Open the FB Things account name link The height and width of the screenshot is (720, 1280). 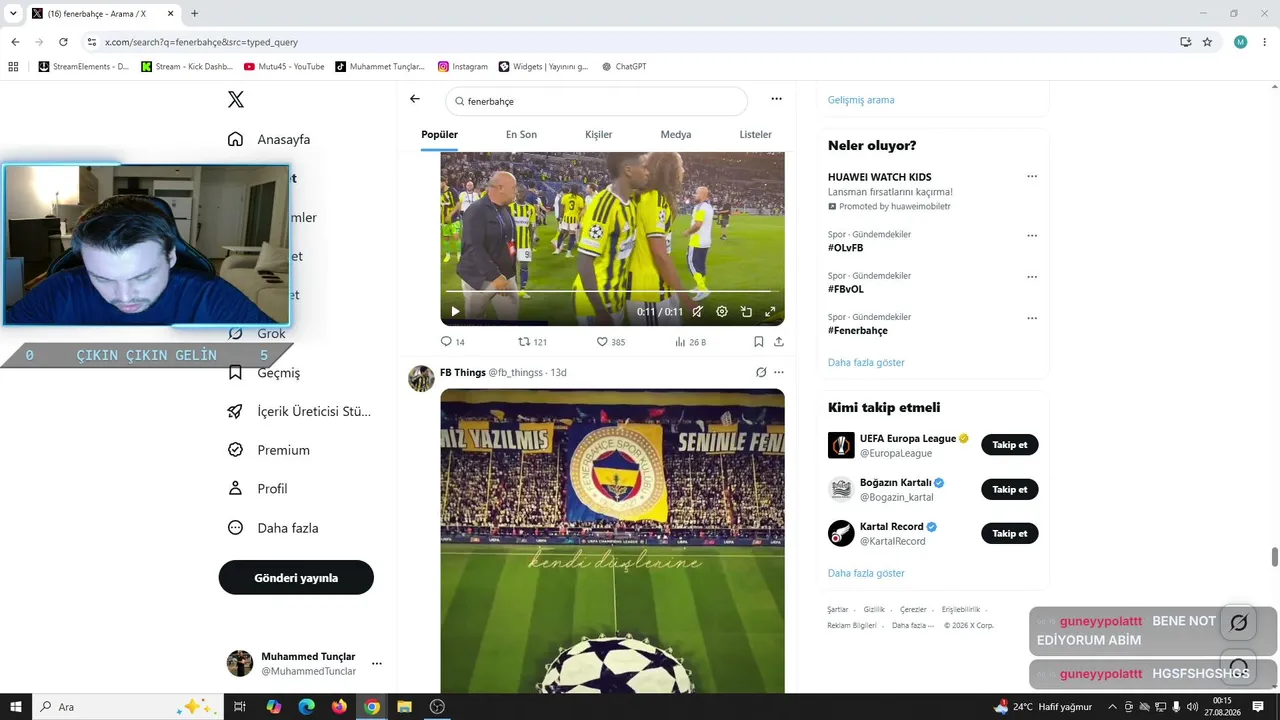click(x=462, y=372)
